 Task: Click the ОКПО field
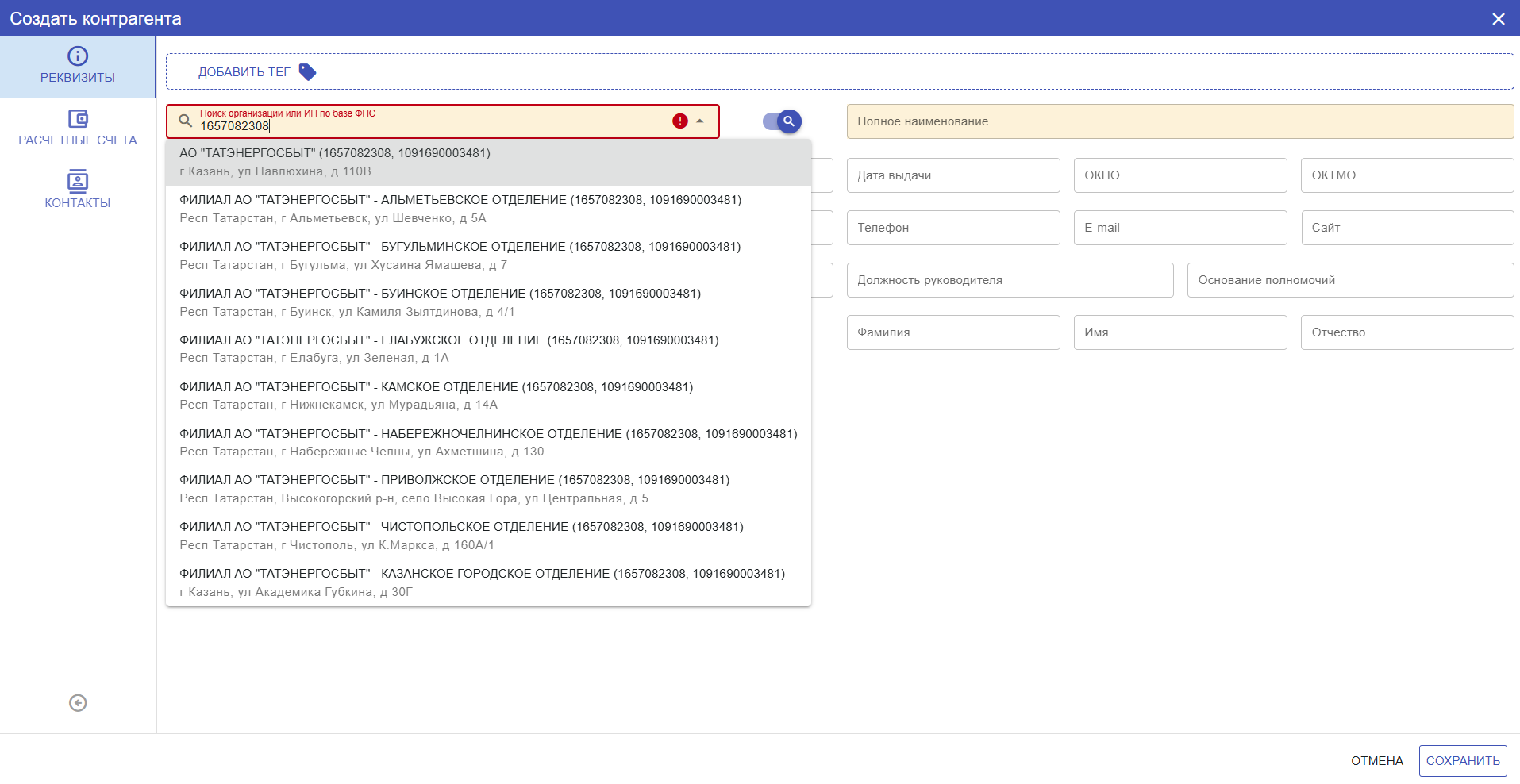click(1180, 175)
